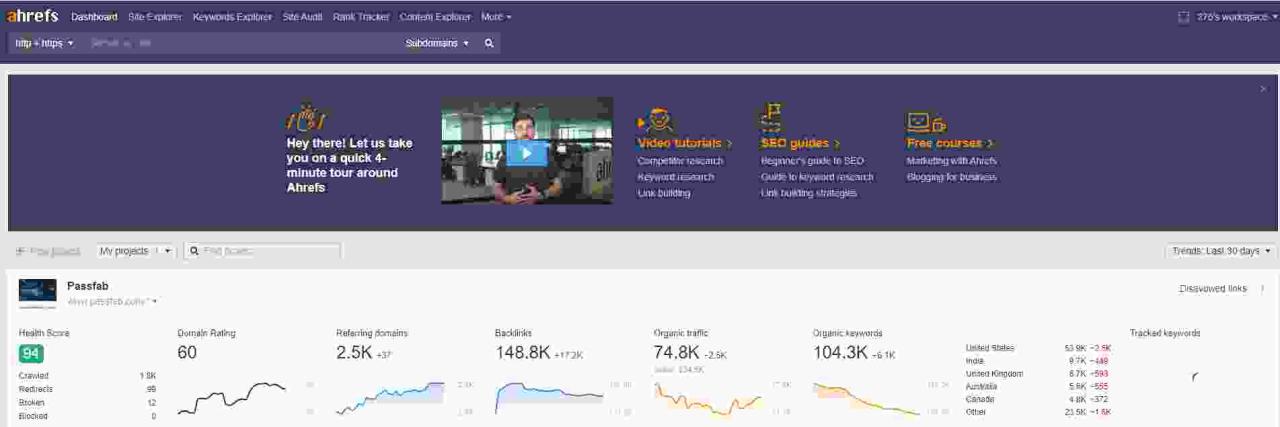Click the Broken row in Health Score
1280x427 pixels.
click(88, 402)
